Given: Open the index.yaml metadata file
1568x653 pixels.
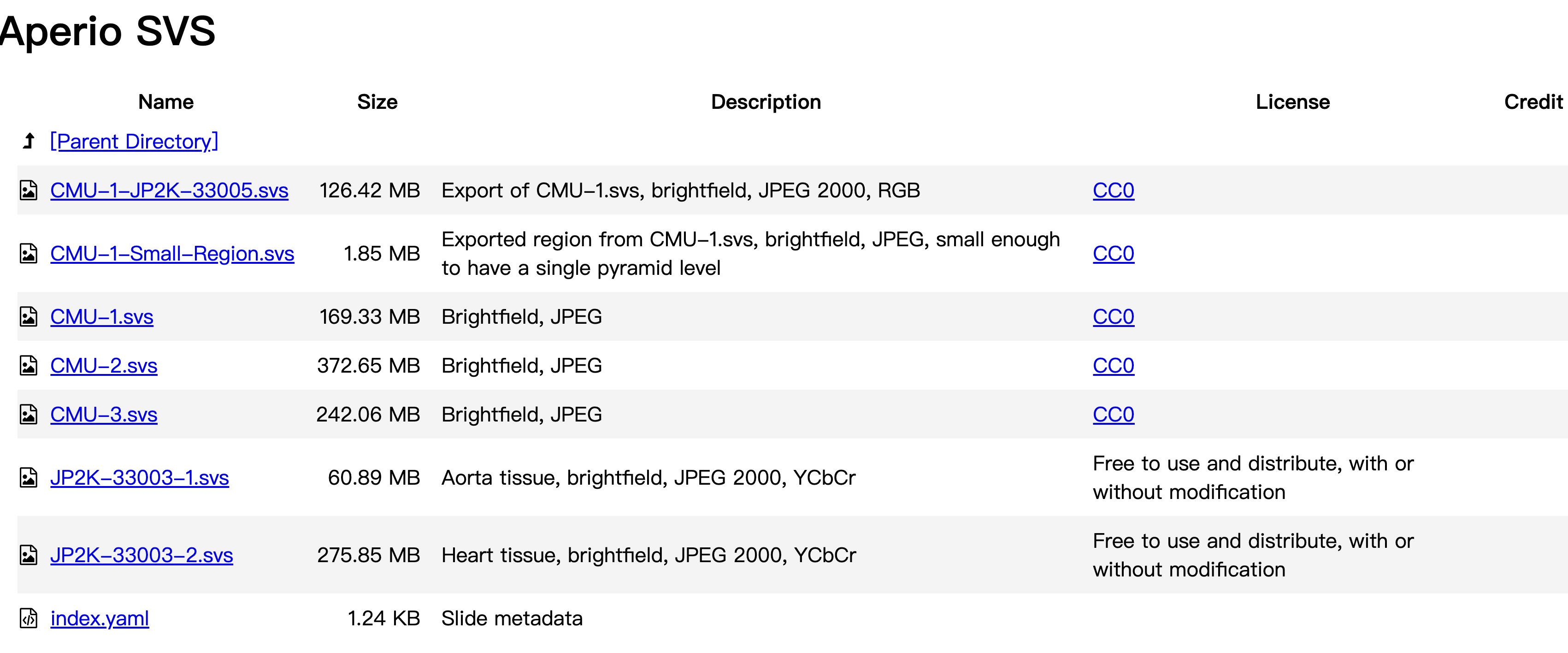Looking at the screenshot, I should point(100,618).
